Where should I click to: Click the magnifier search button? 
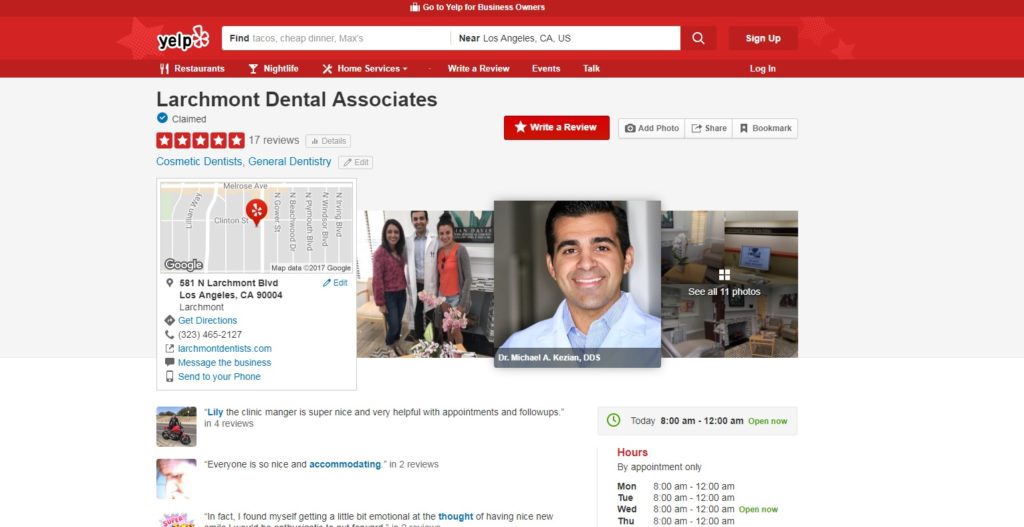click(x=698, y=39)
